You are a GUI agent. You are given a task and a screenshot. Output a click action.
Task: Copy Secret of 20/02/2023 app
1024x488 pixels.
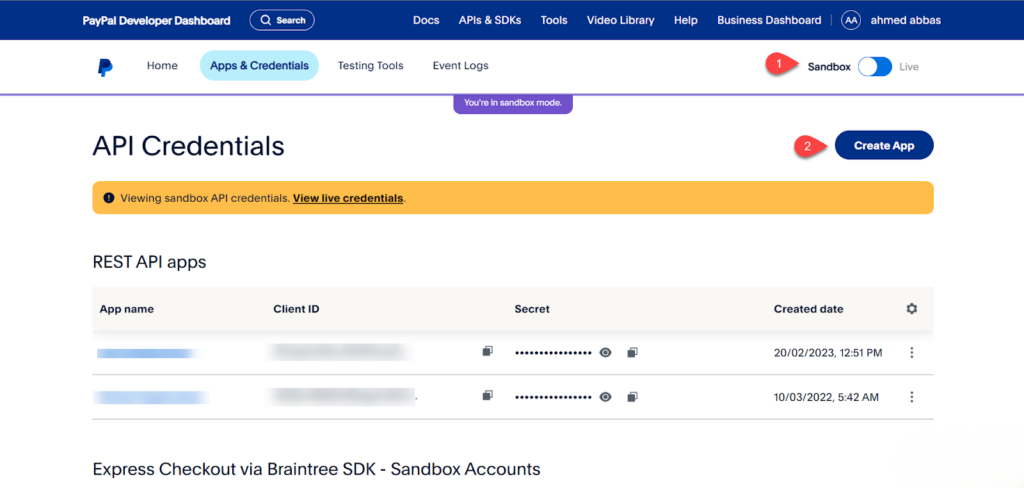pos(632,352)
